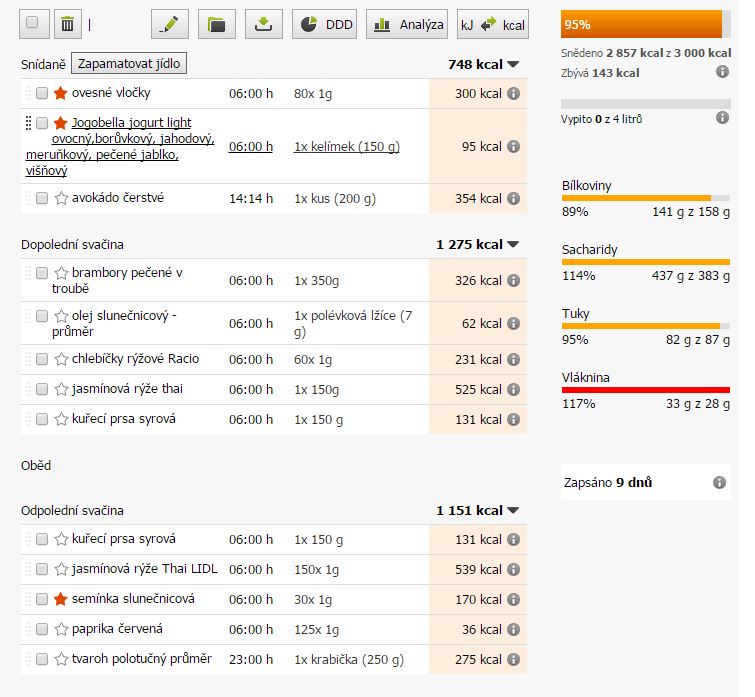Show info for jasmínová rýže 525 kcal
The height and width of the screenshot is (697, 755).
(x=514, y=389)
